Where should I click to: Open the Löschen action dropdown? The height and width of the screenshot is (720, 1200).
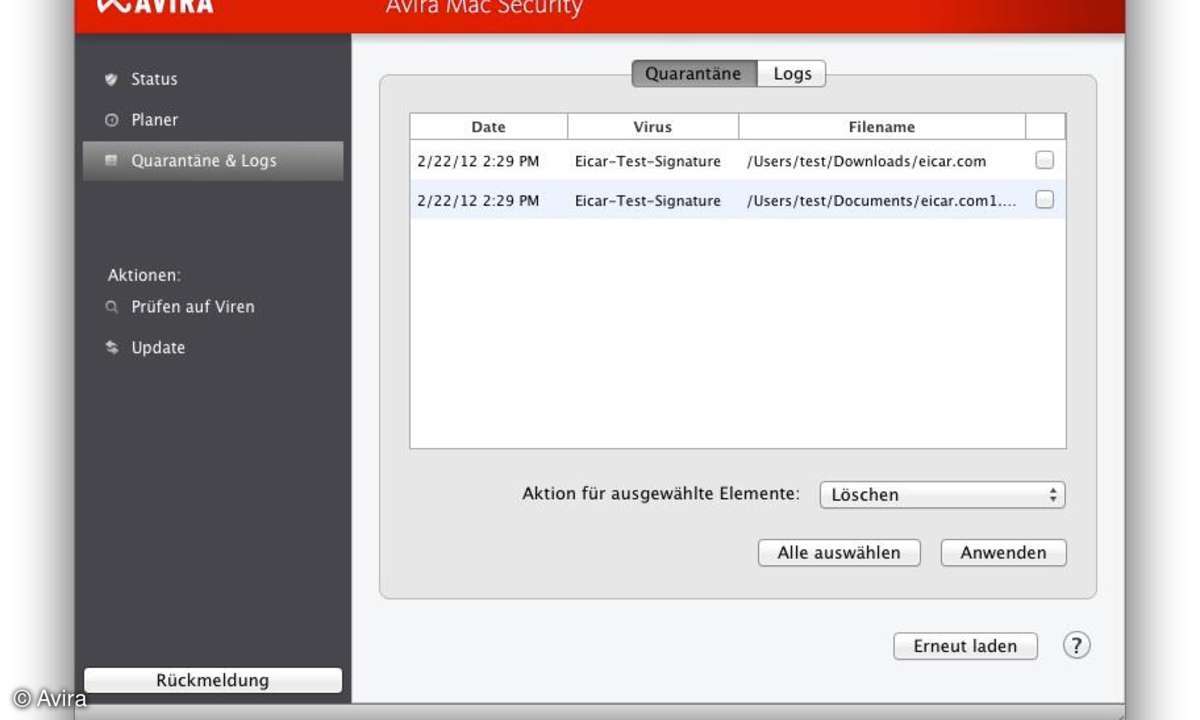click(x=942, y=495)
